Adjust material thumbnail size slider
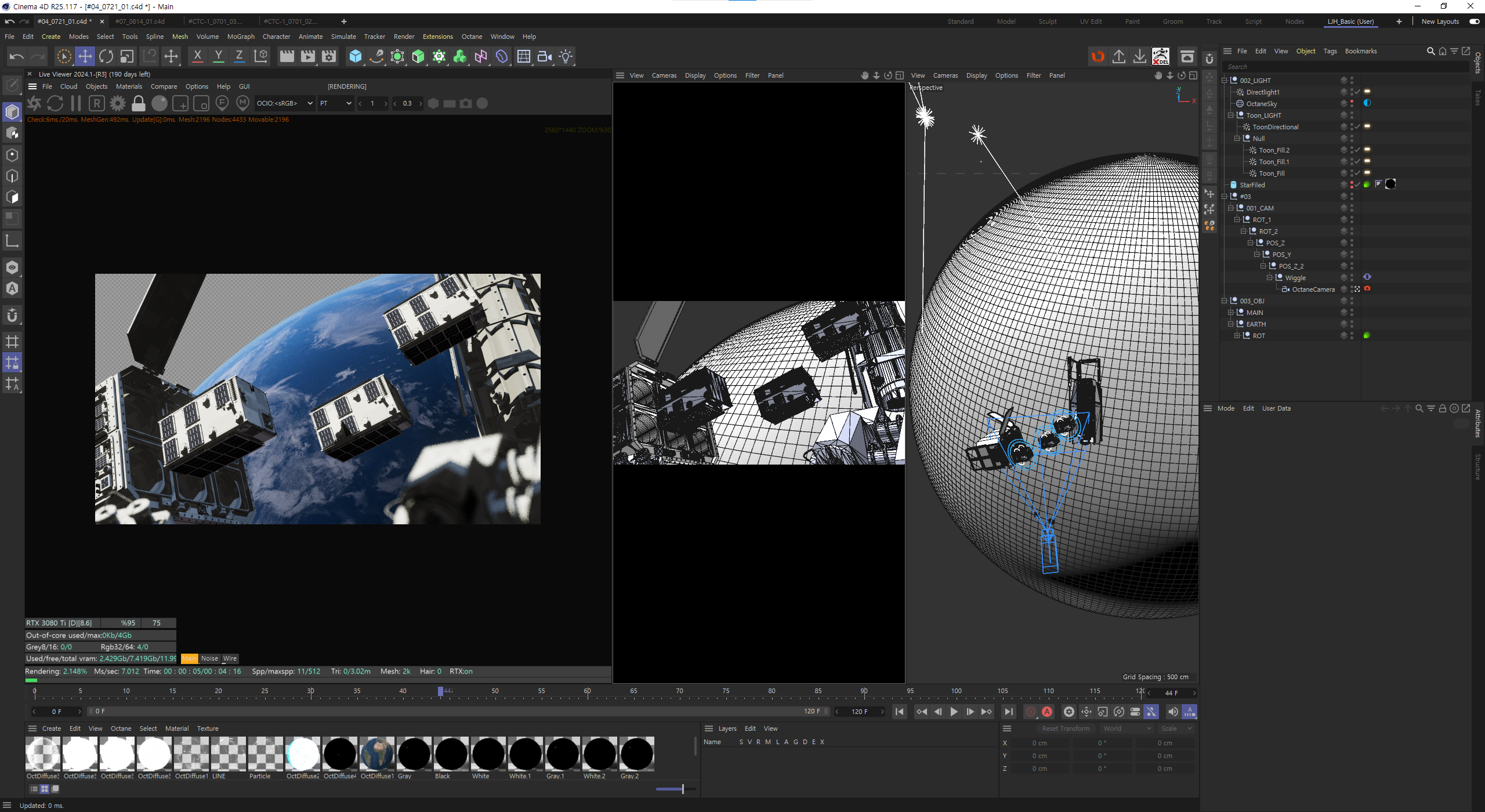1485x812 pixels. point(682,789)
